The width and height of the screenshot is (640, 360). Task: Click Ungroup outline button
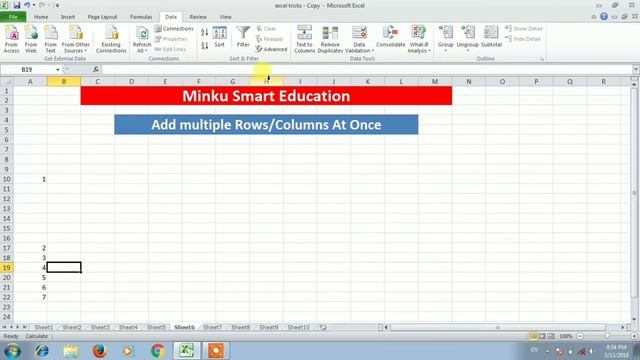tap(467, 38)
